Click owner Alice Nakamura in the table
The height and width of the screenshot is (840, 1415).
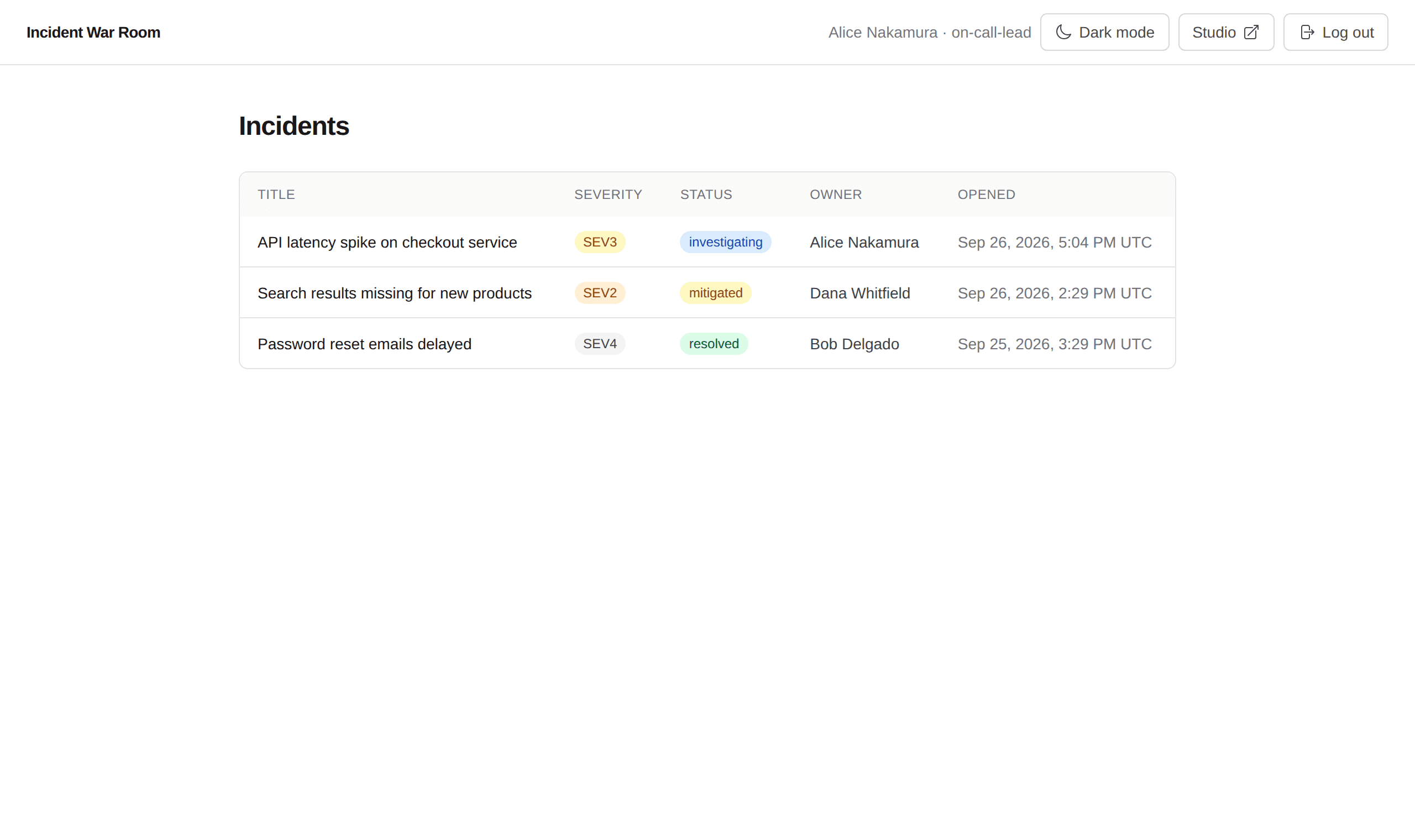point(864,242)
